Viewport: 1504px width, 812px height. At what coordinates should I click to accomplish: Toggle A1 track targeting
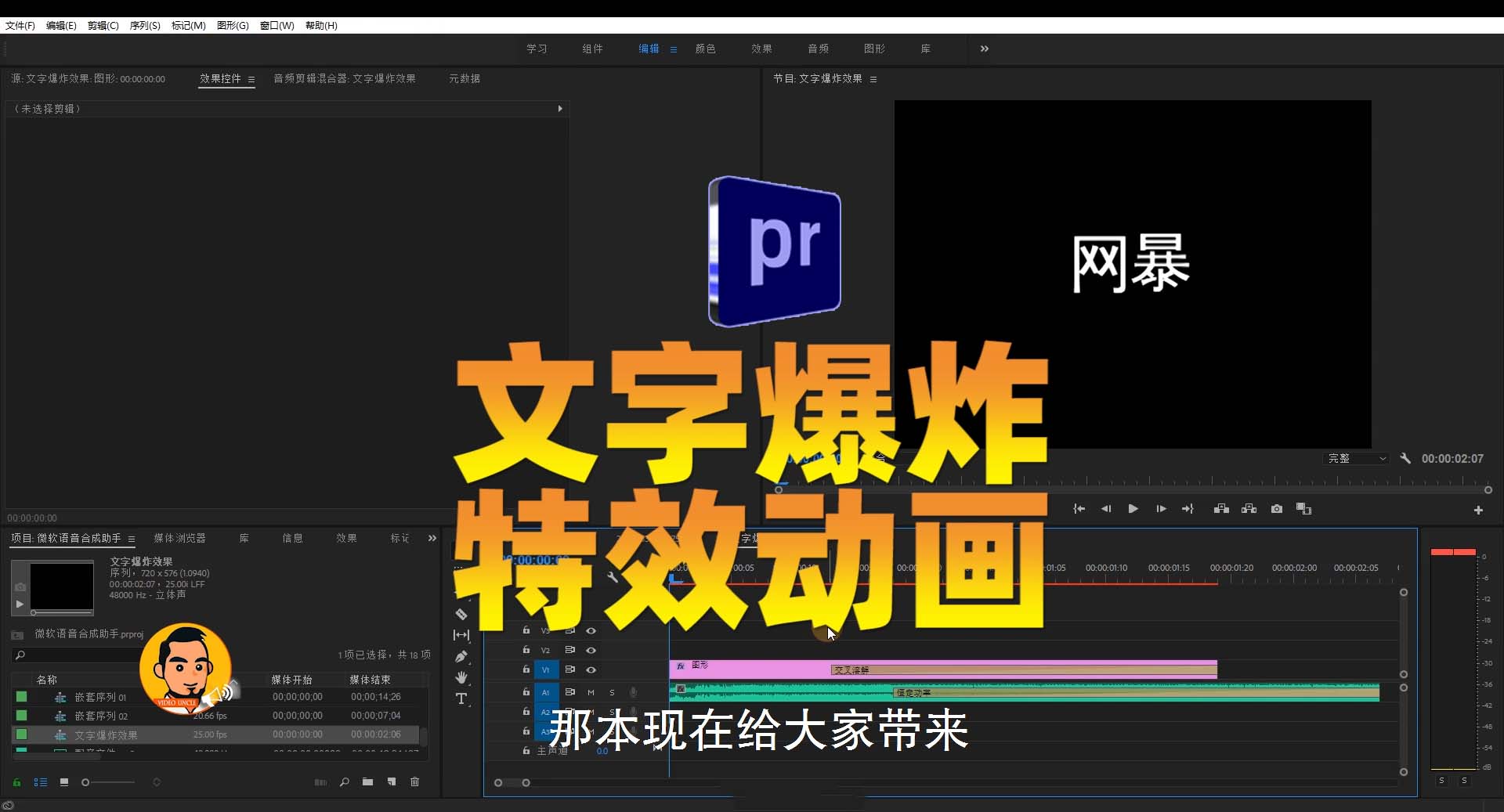click(x=546, y=692)
